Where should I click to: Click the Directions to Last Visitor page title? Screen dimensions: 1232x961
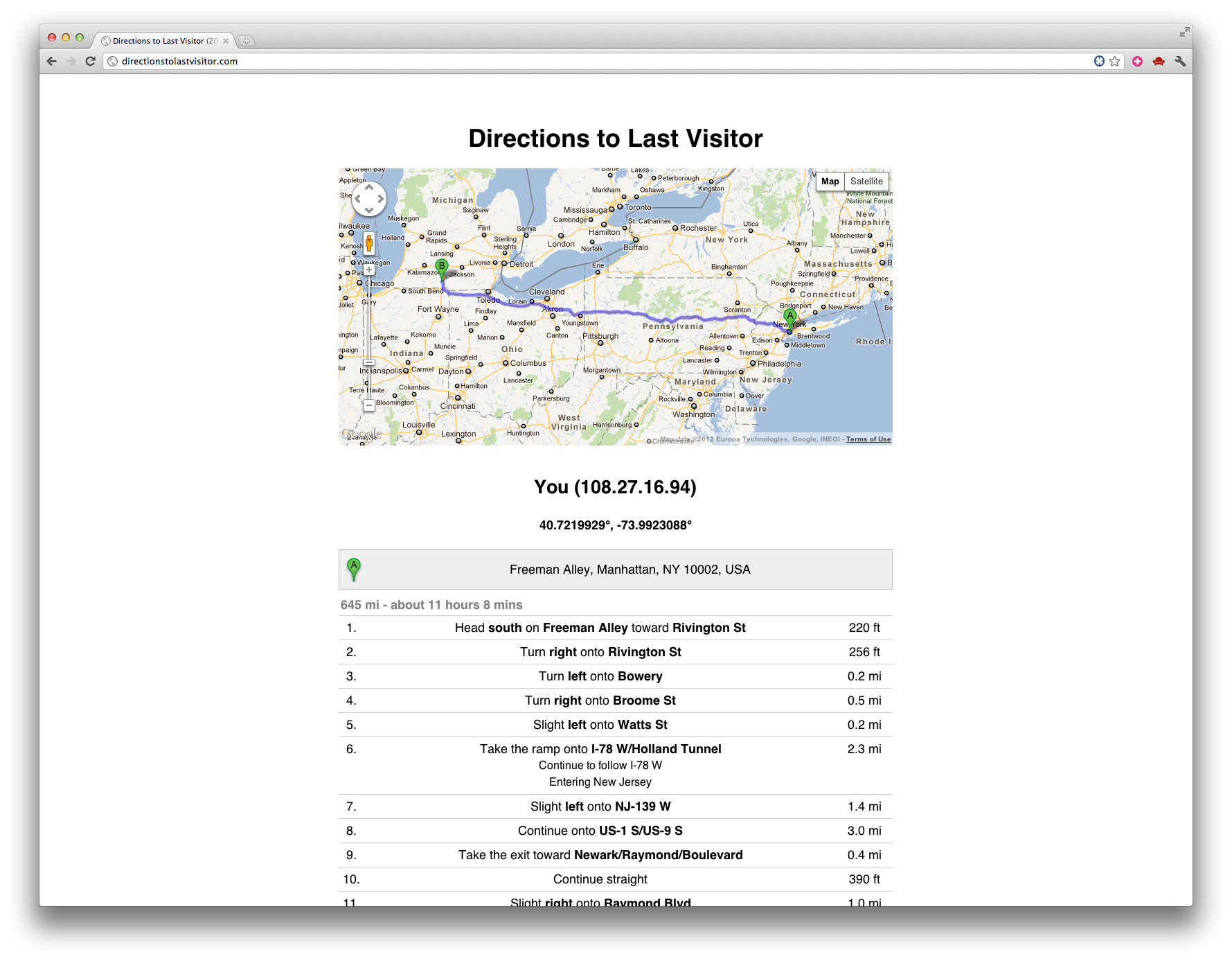tap(615, 139)
